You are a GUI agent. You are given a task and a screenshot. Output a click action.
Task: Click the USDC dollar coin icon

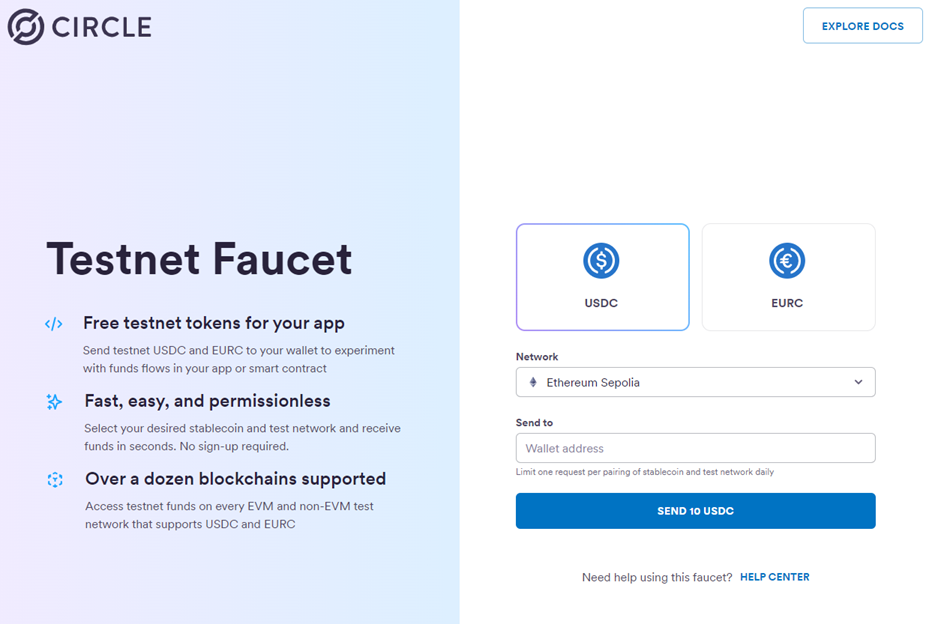point(601,261)
